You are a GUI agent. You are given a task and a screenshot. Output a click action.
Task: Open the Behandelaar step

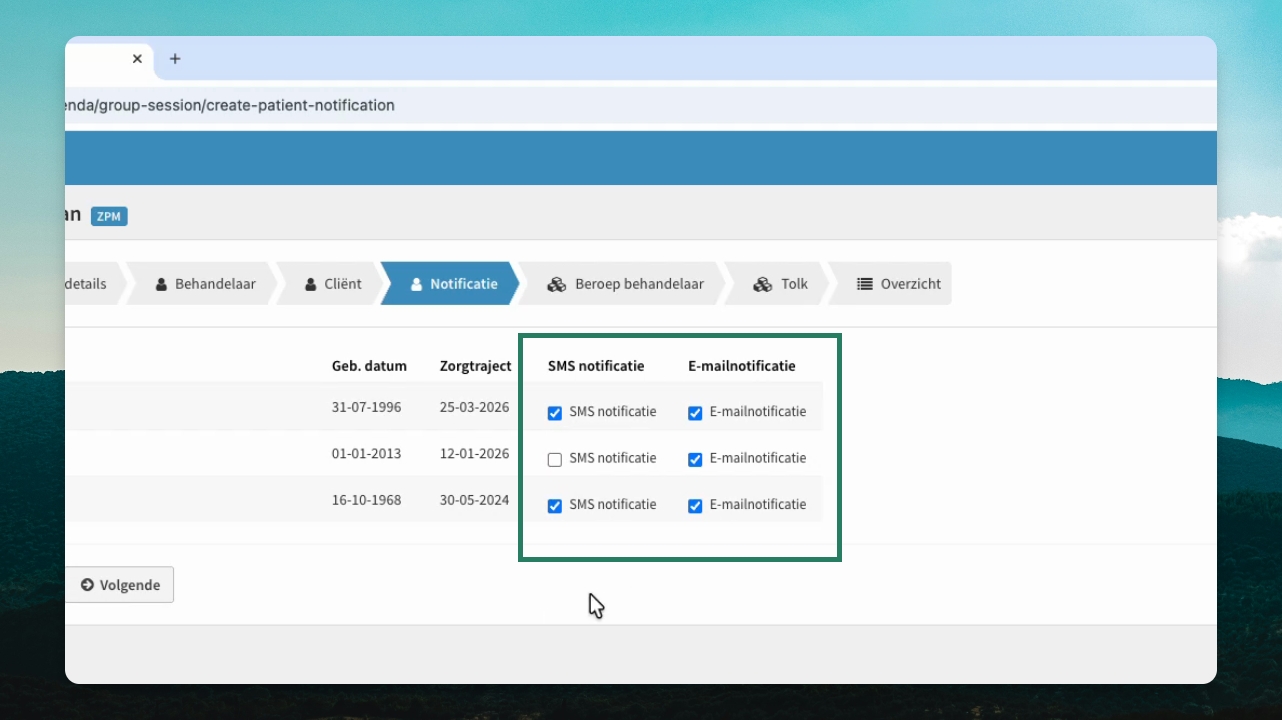pos(205,283)
